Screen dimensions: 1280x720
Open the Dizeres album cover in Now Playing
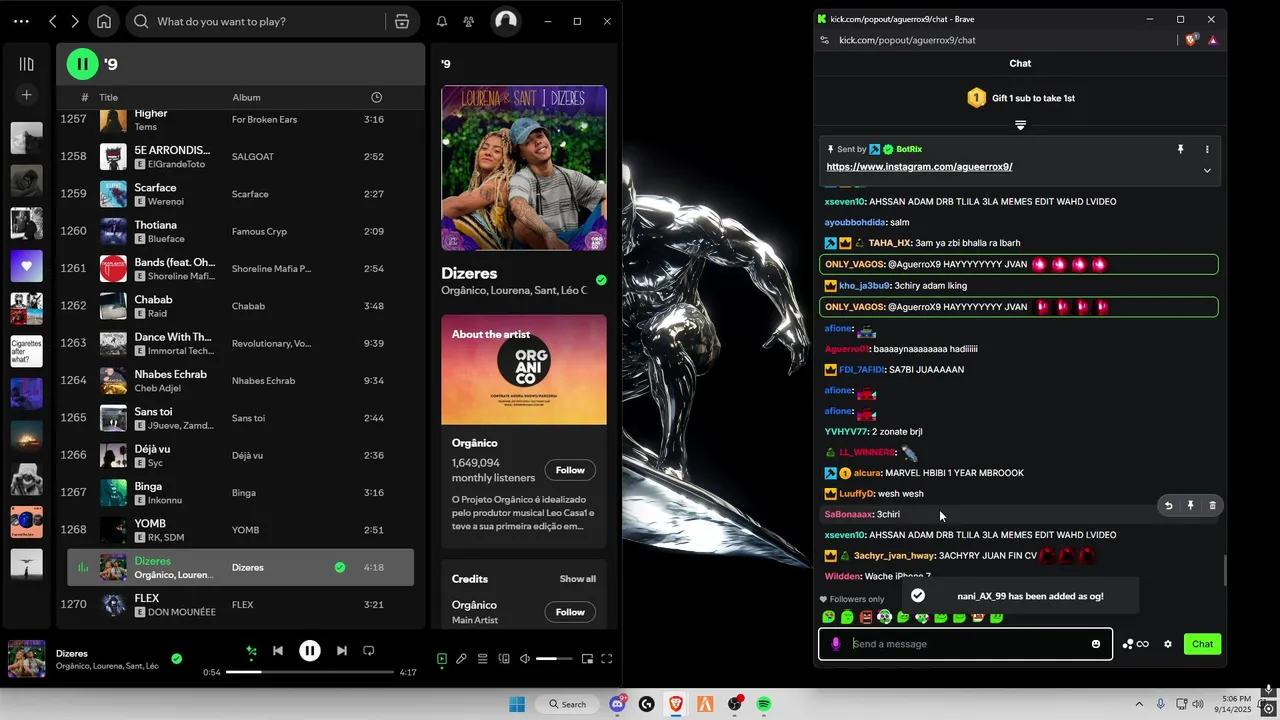pyautogui.click(x=524, y=168)
